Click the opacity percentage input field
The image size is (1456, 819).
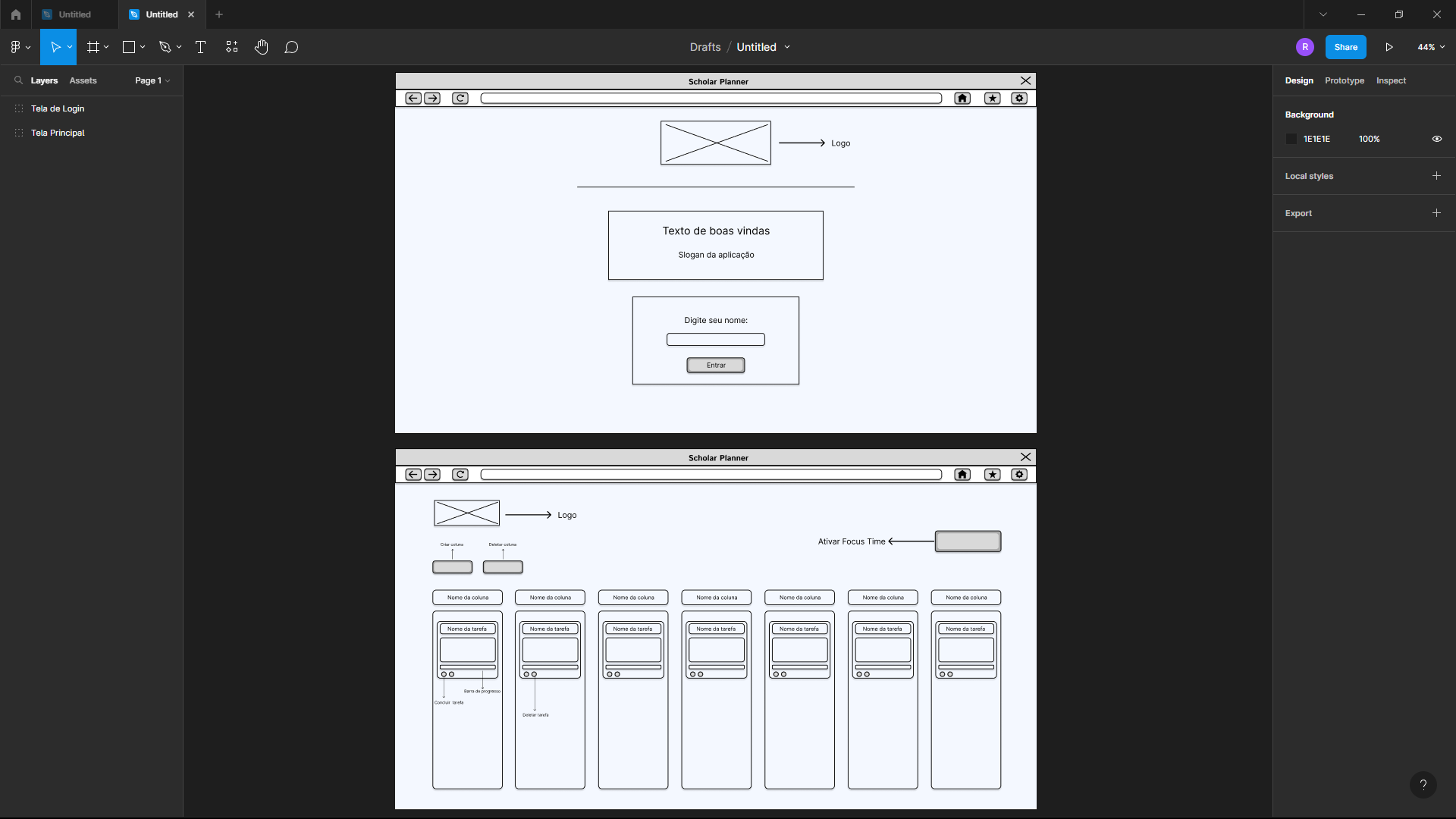[1369, 139]
